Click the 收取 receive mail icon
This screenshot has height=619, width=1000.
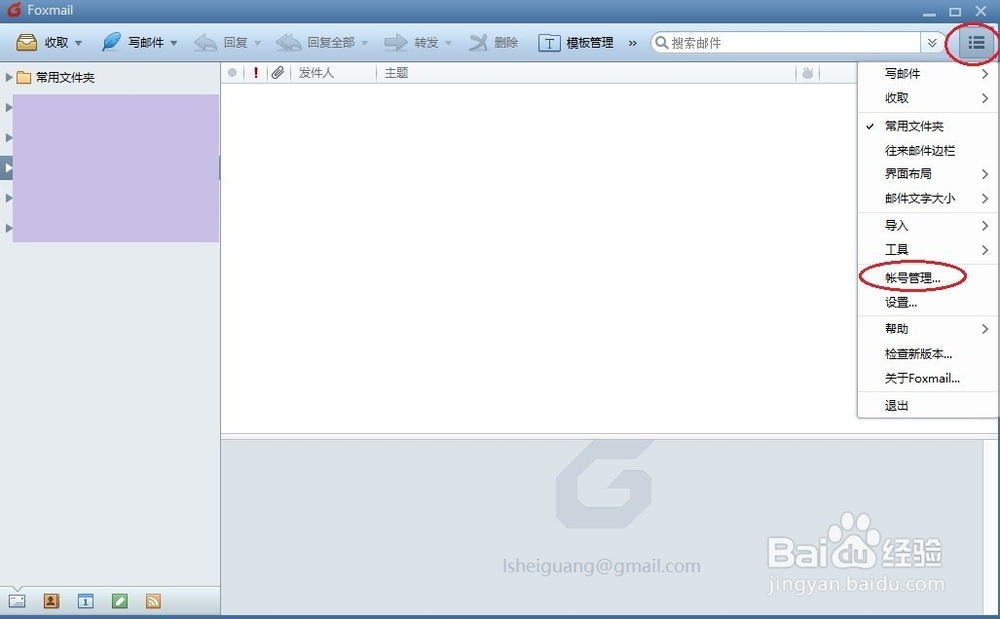[x=27, y=43]
